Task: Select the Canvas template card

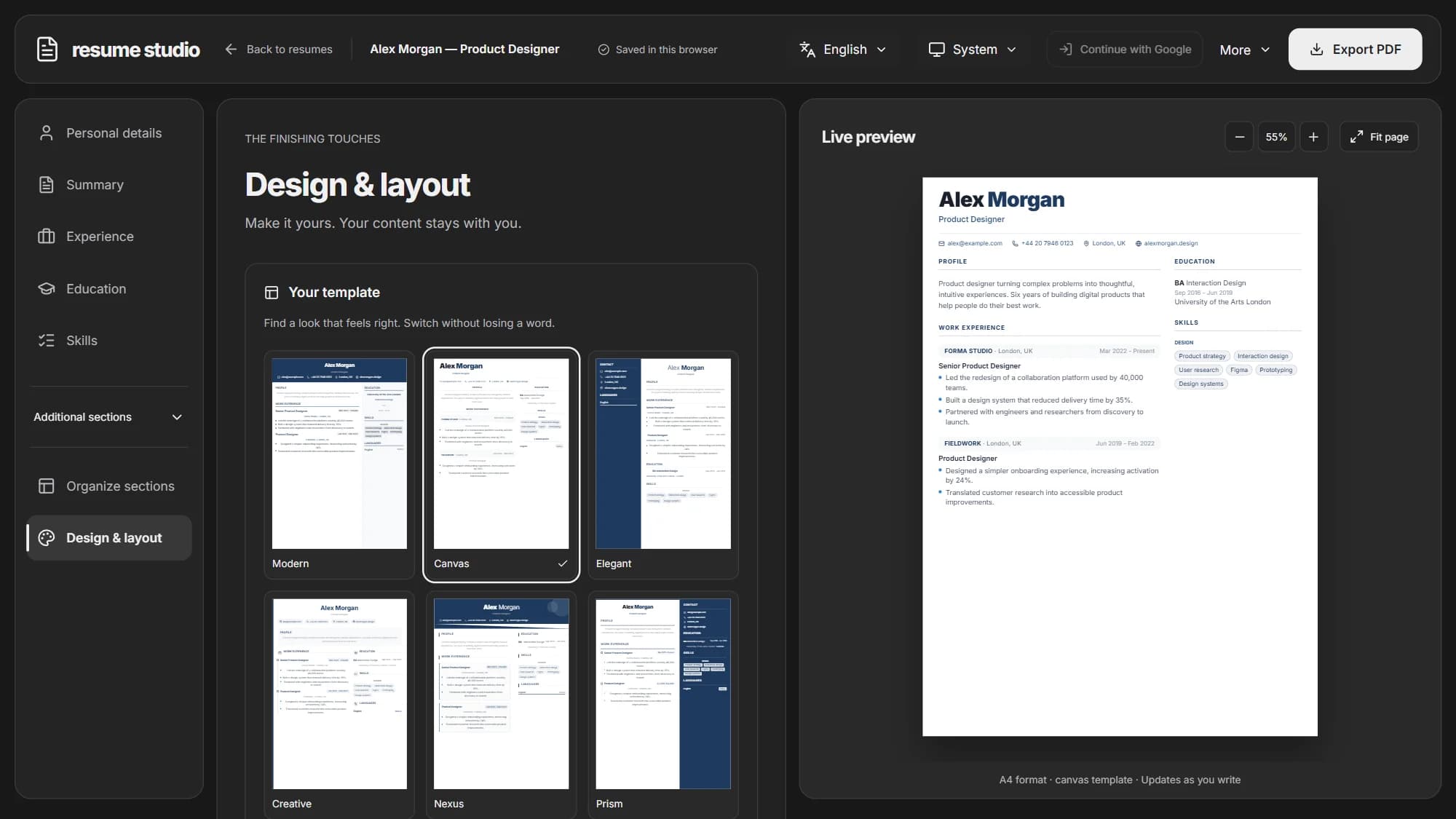Action: (x=502, y=465)
